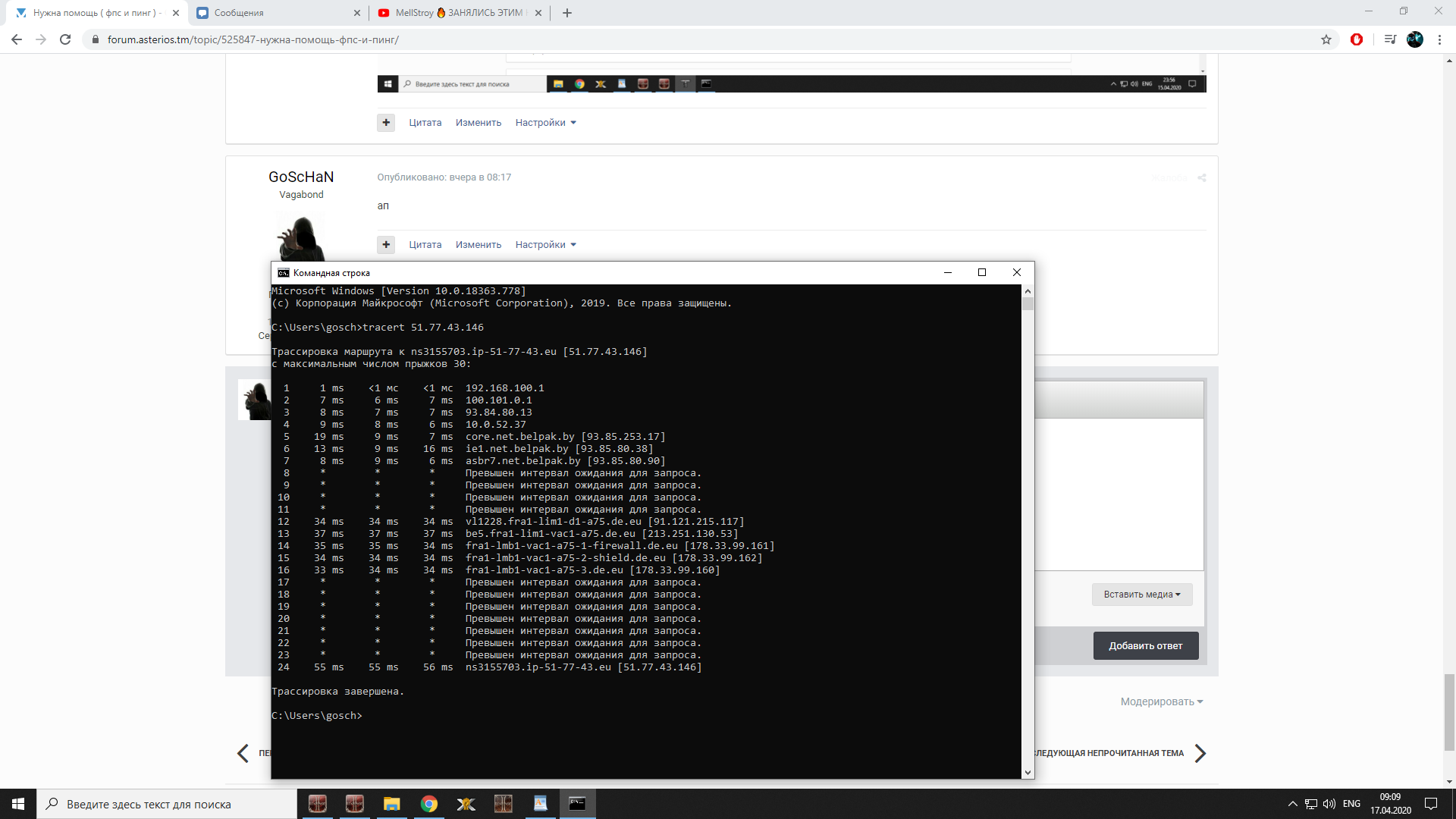Screen dimensions: 1456x819
Task: Click the Windows taskbar search box
Action: pos(167,804)
